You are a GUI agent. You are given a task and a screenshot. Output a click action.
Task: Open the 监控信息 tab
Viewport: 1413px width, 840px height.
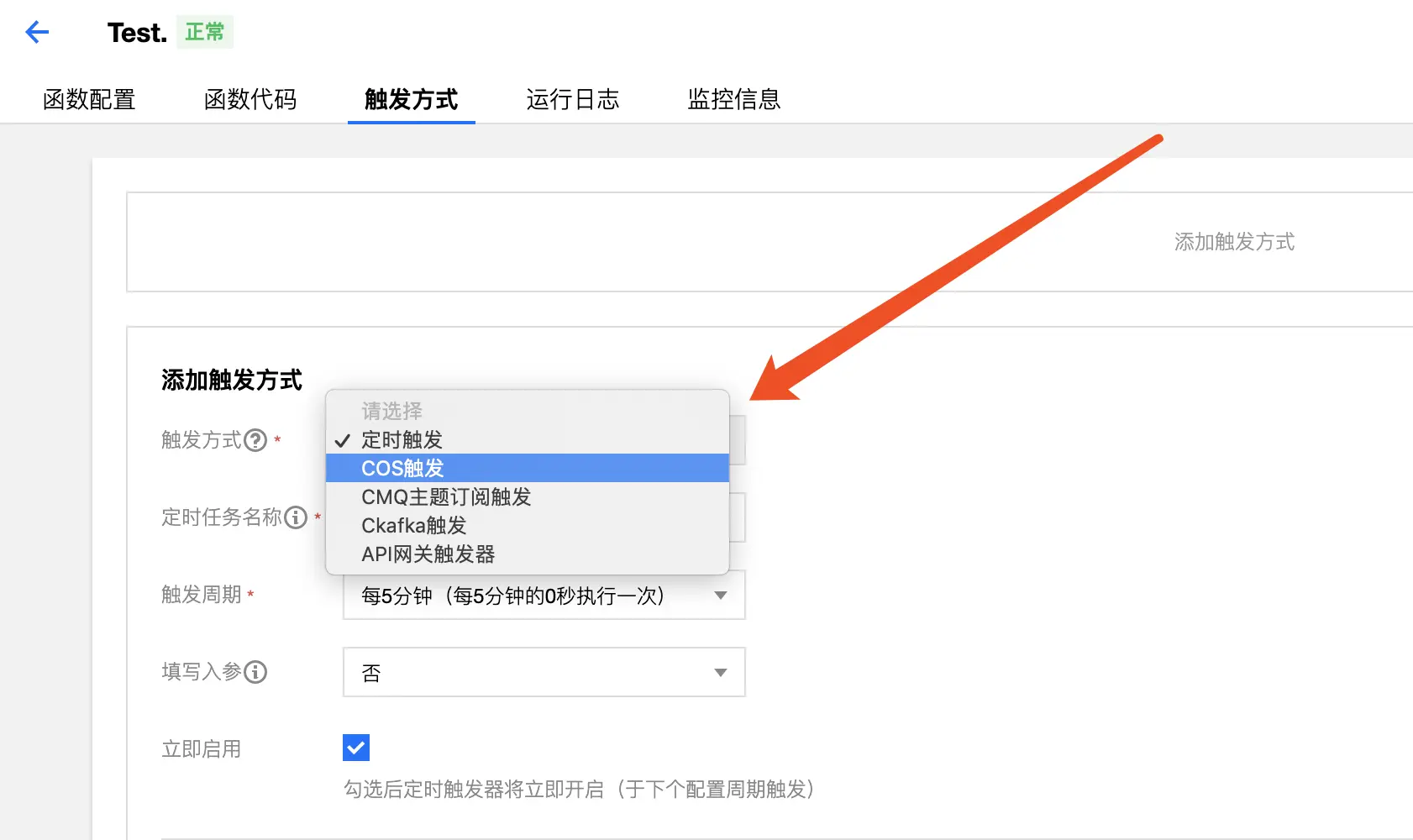733,100
